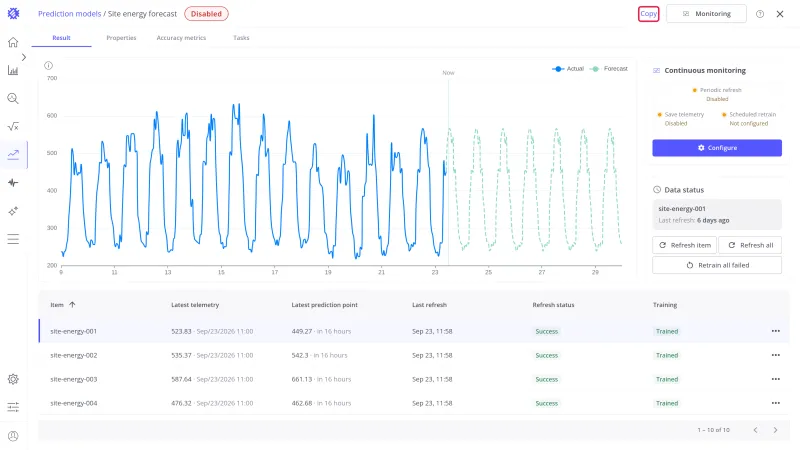The image size is (800, 450).
Task: Open the hamburger list sidebar icon
Action: coord(13,239)
